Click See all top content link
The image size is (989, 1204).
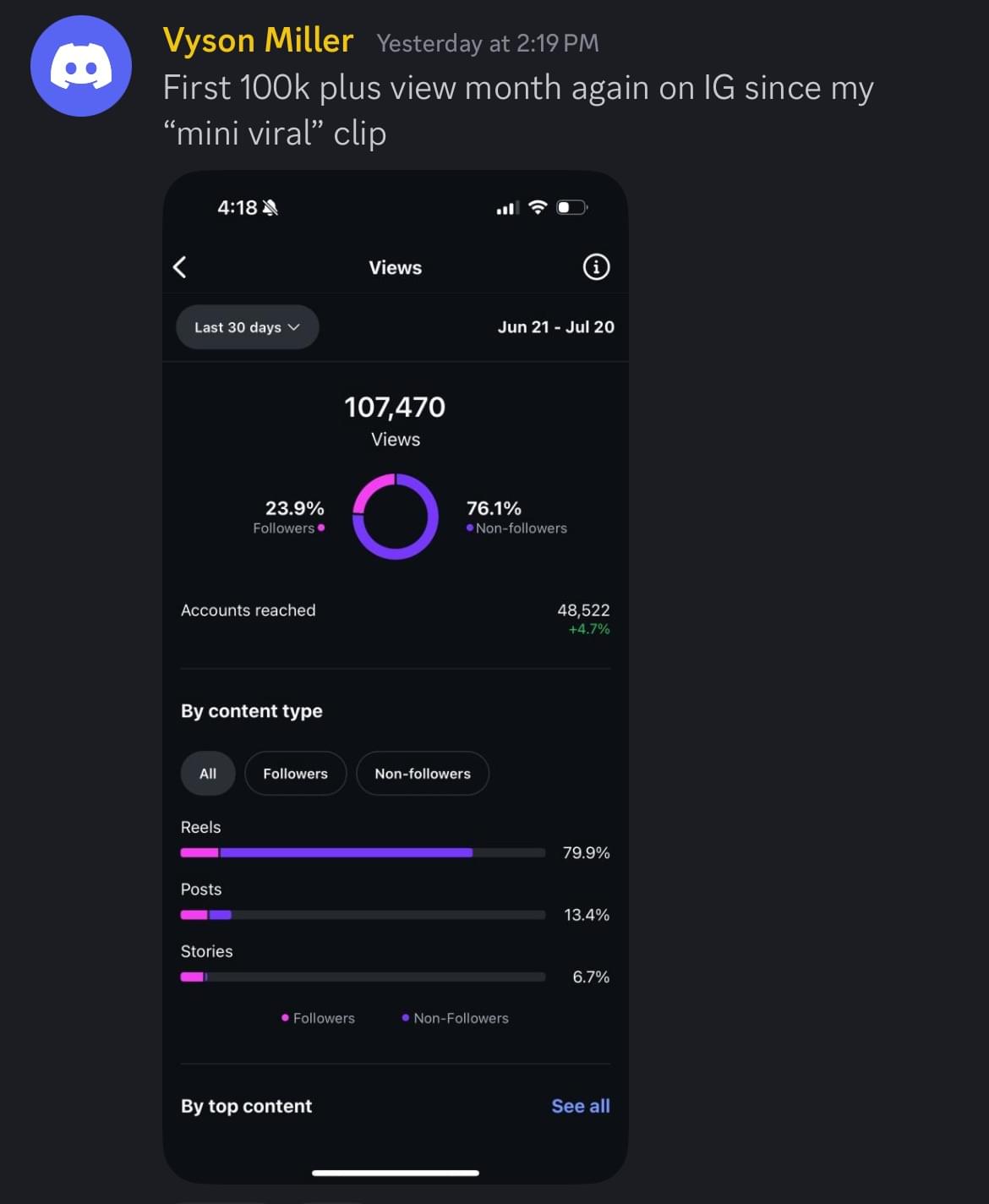(580, 1106)
